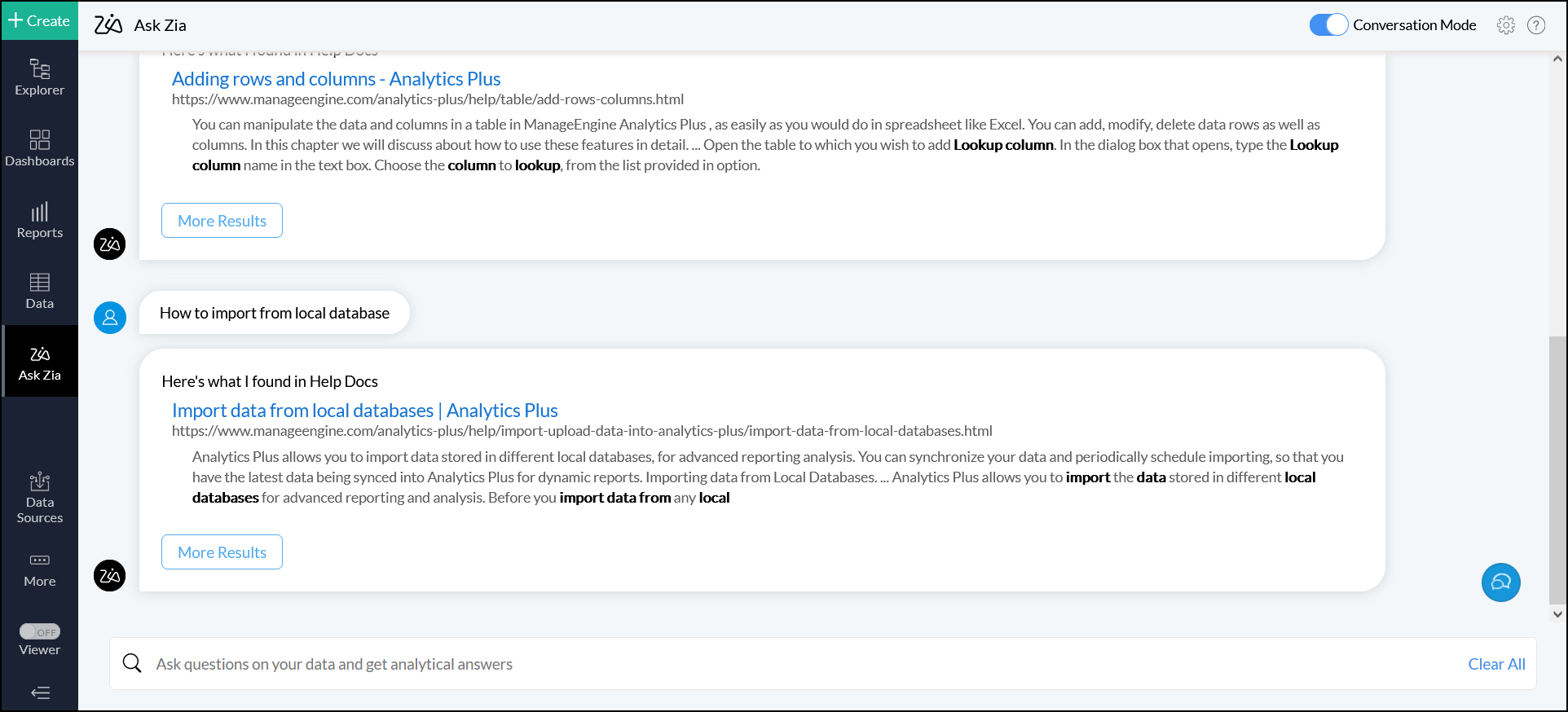Toggle Conversation Mode switch off
Viewport: 1568px width, 712px height.
(1328, 25)
